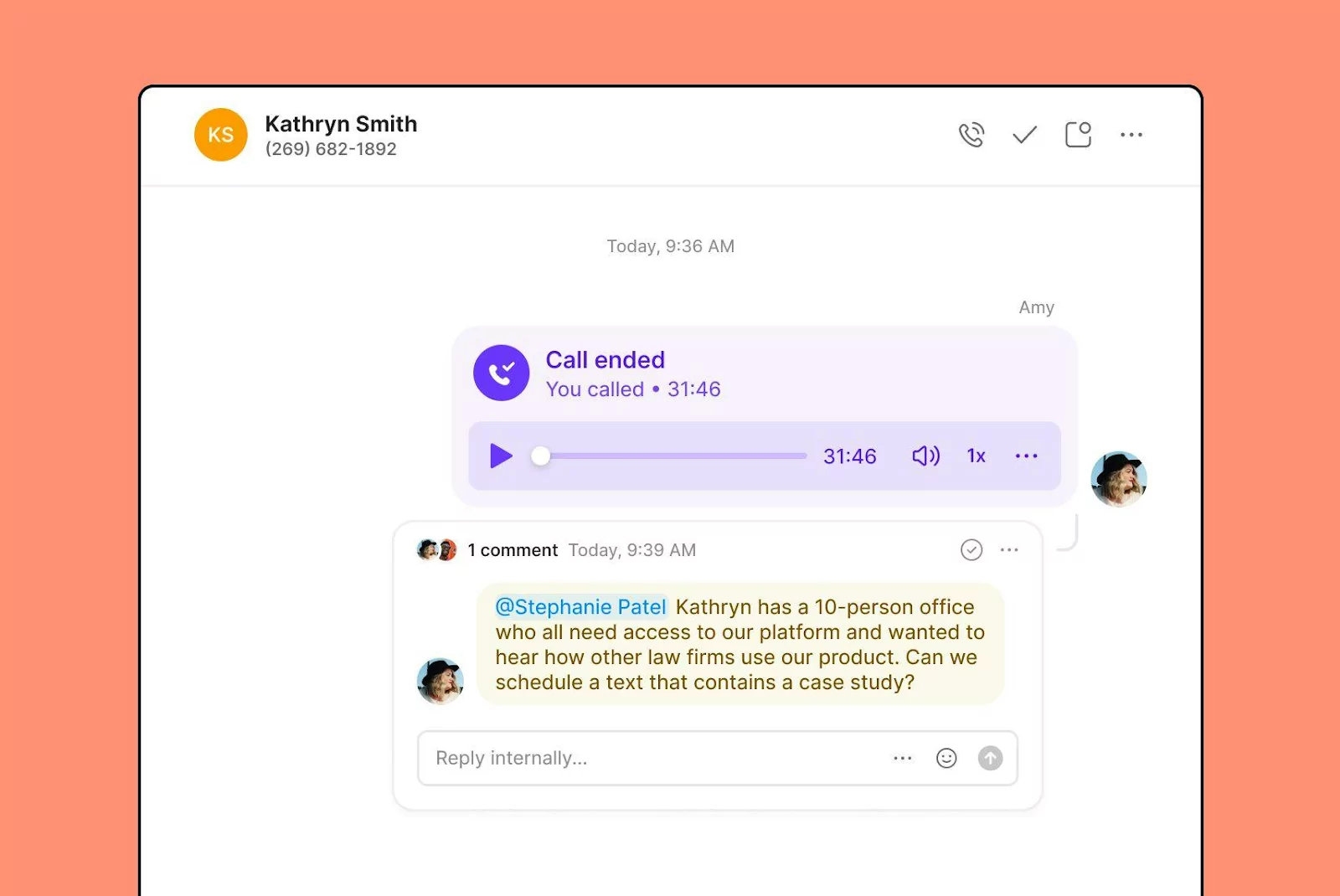This screenshot has width=1340, height=896.
Task: Open the 1 comment thread
Action: click(x=513, y=549)
